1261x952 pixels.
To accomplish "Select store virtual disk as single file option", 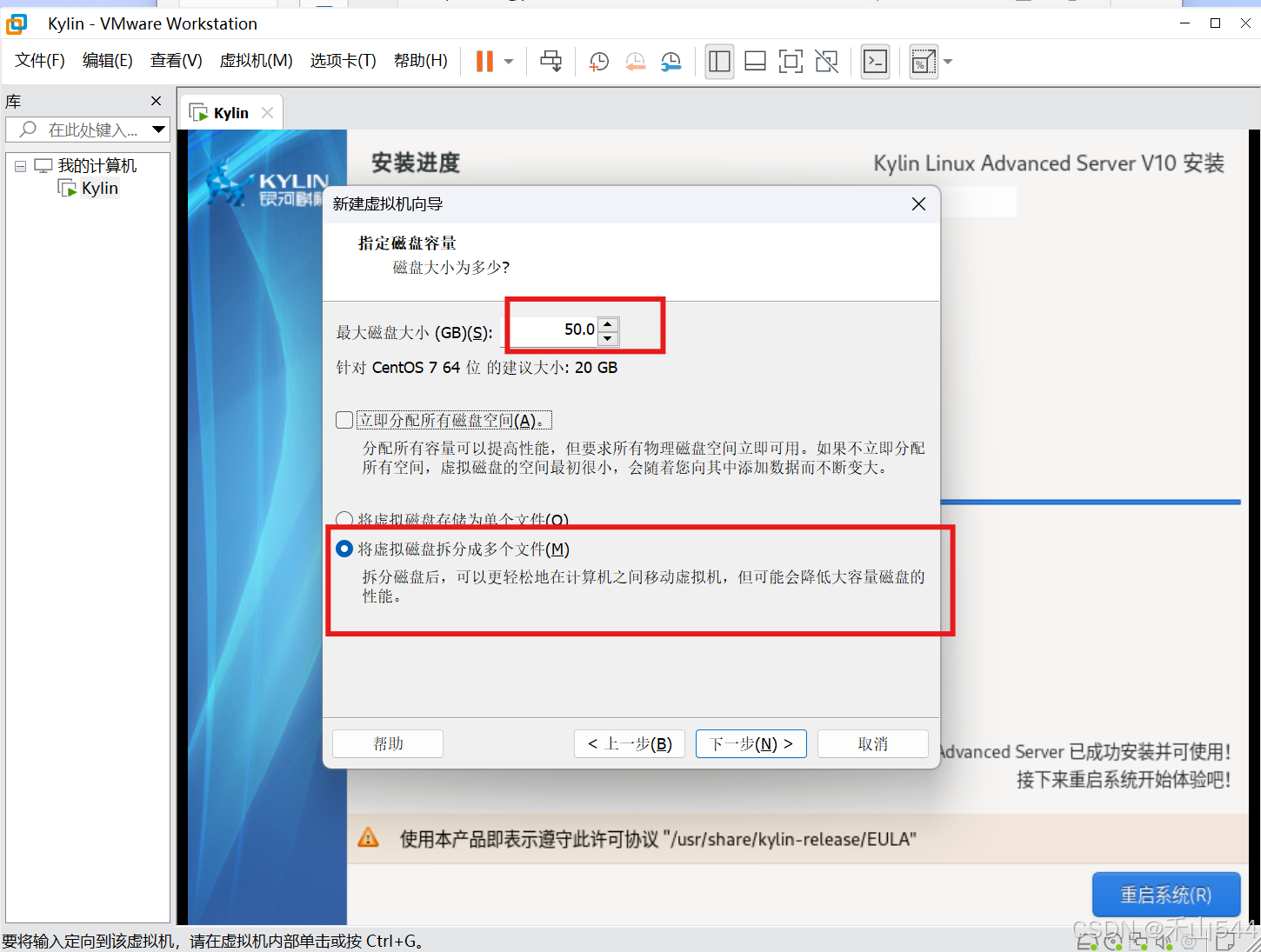I will coord(344,519).
